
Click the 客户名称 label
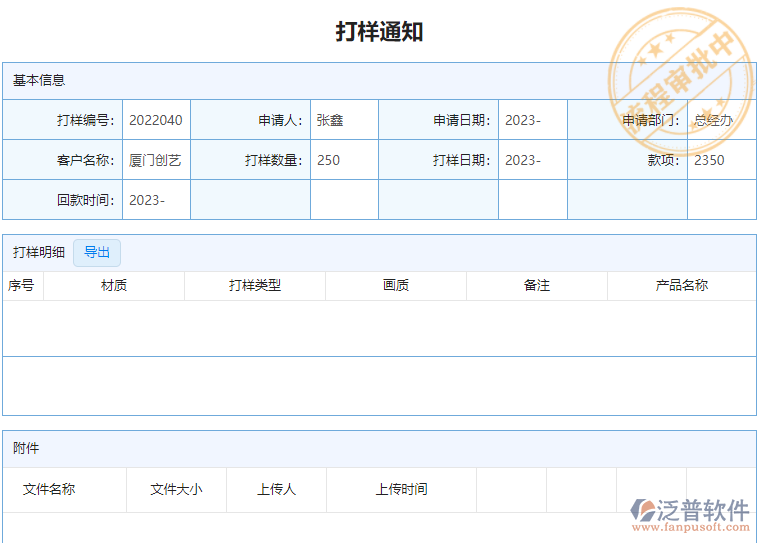(x=86, y=160)
